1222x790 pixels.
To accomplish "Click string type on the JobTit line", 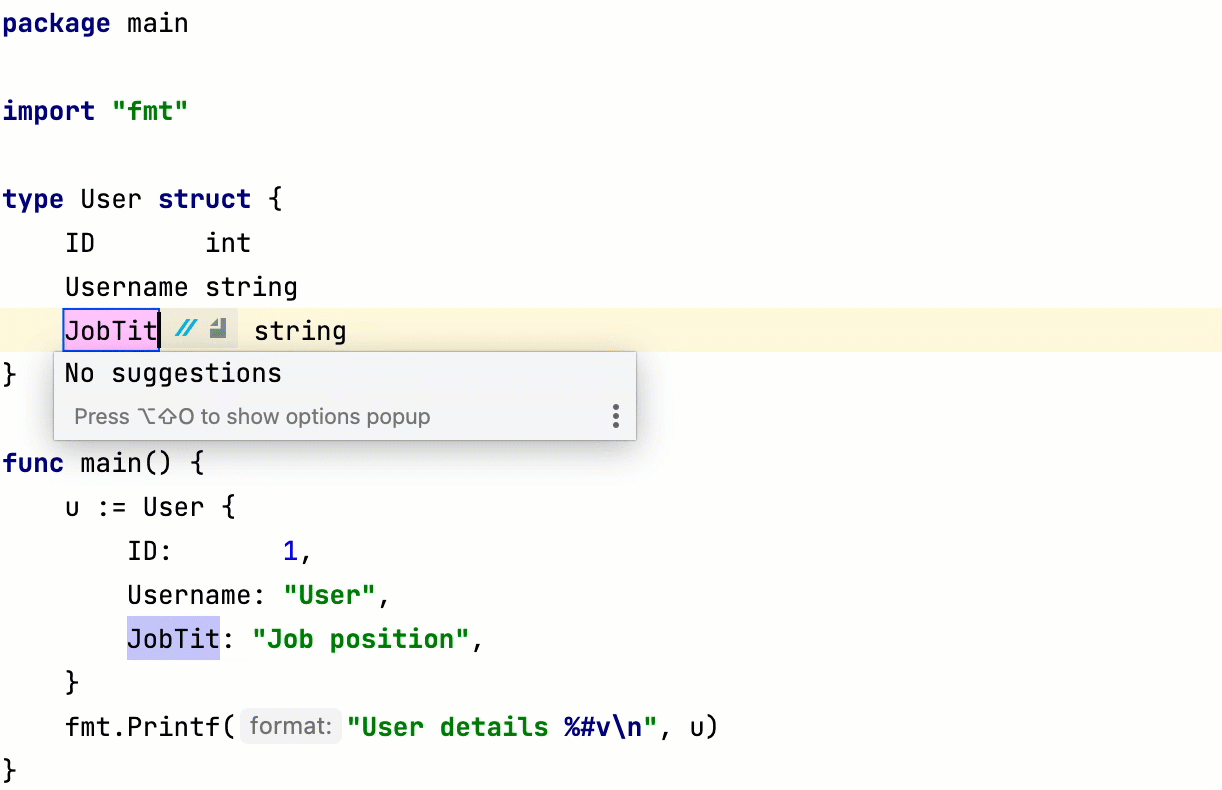I will click(300, 331).
